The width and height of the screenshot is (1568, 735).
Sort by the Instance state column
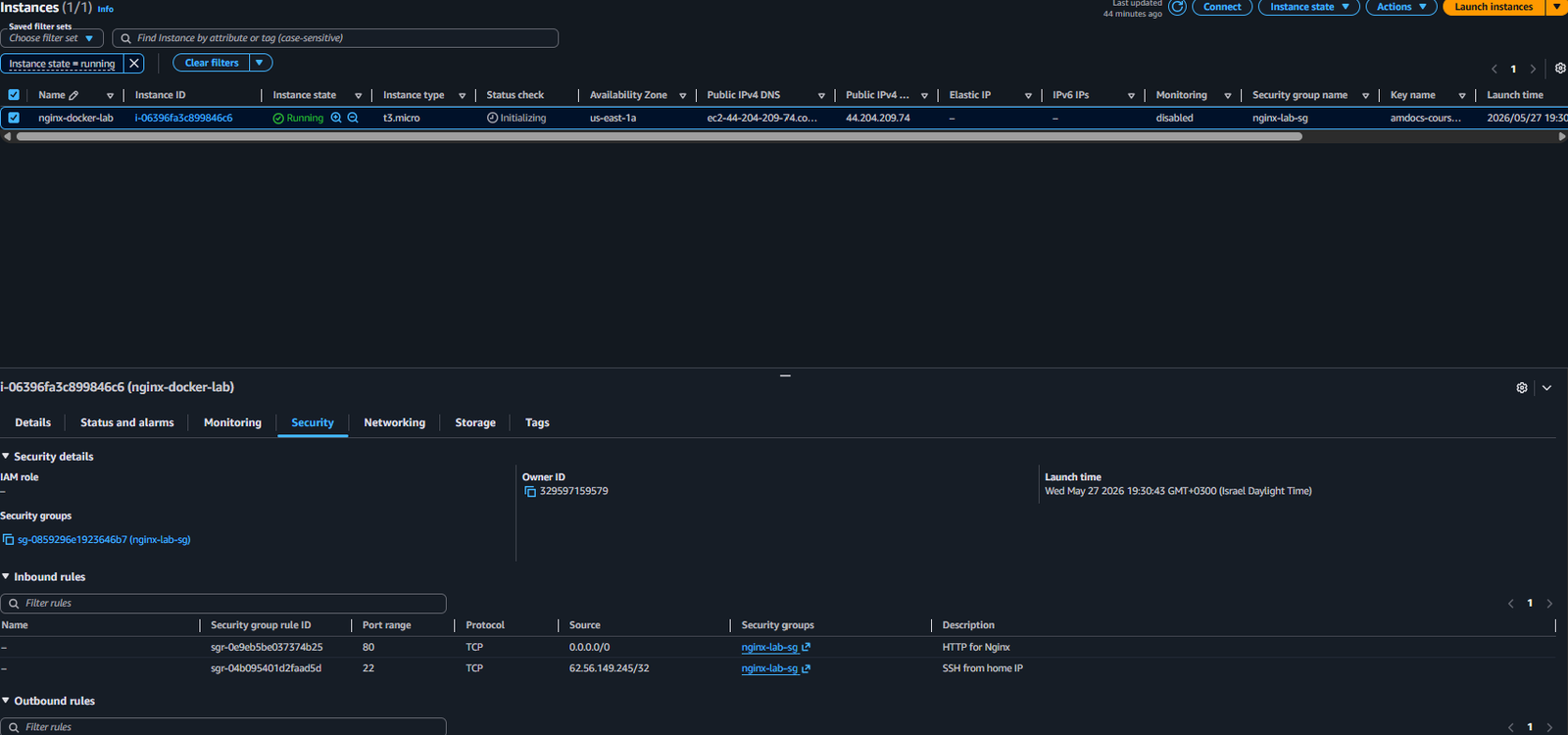click(358, 96)
